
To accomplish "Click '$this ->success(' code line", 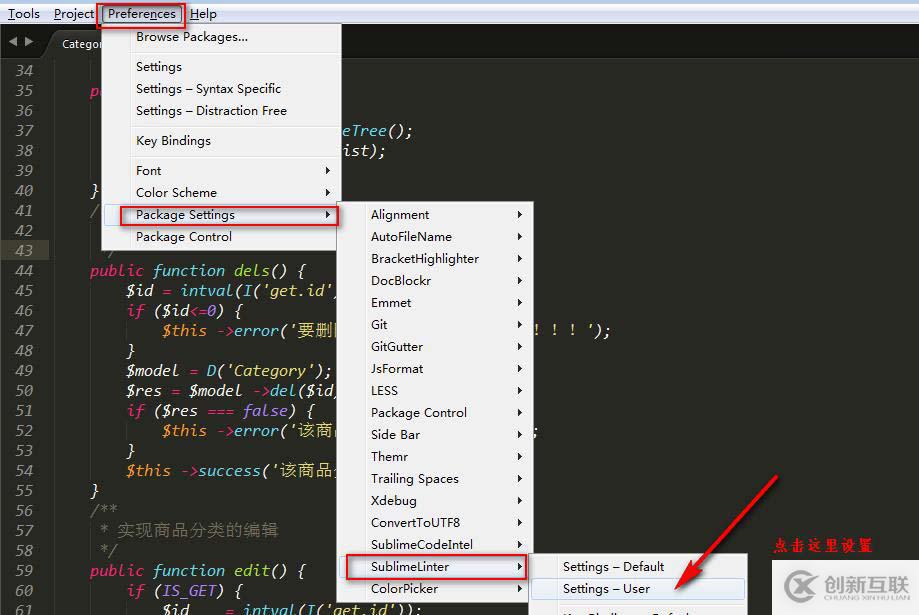I will [x=230, y=471].
